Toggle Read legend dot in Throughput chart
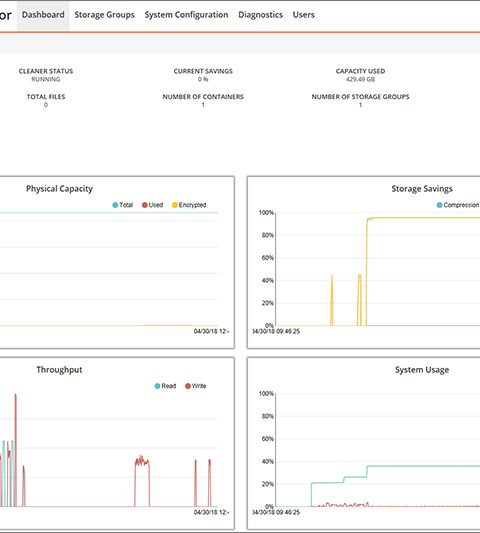 click(x=157, y=386)
